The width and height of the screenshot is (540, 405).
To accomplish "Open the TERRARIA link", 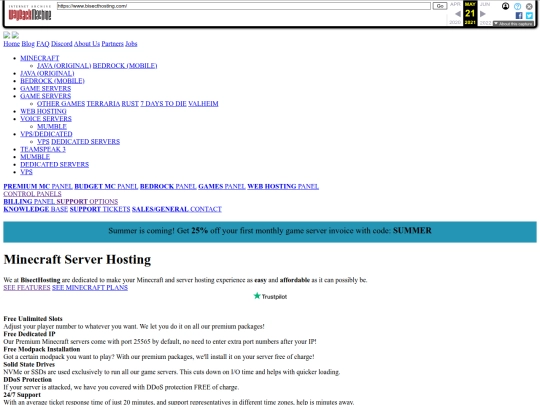I will (x=103, y=104).
